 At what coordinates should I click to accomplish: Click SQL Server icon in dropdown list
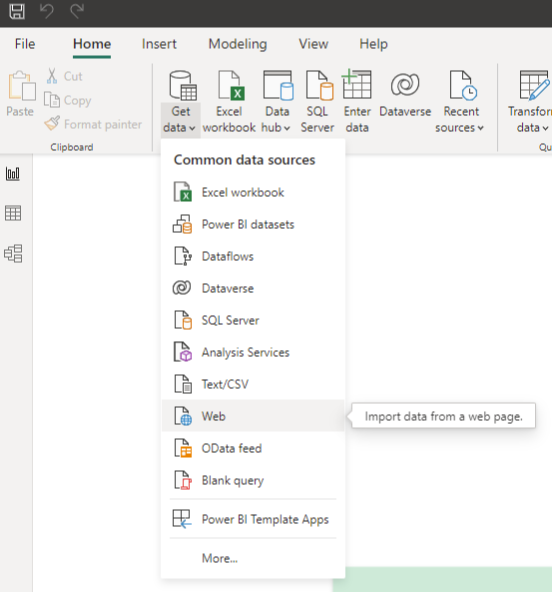[x=183, y=320]
